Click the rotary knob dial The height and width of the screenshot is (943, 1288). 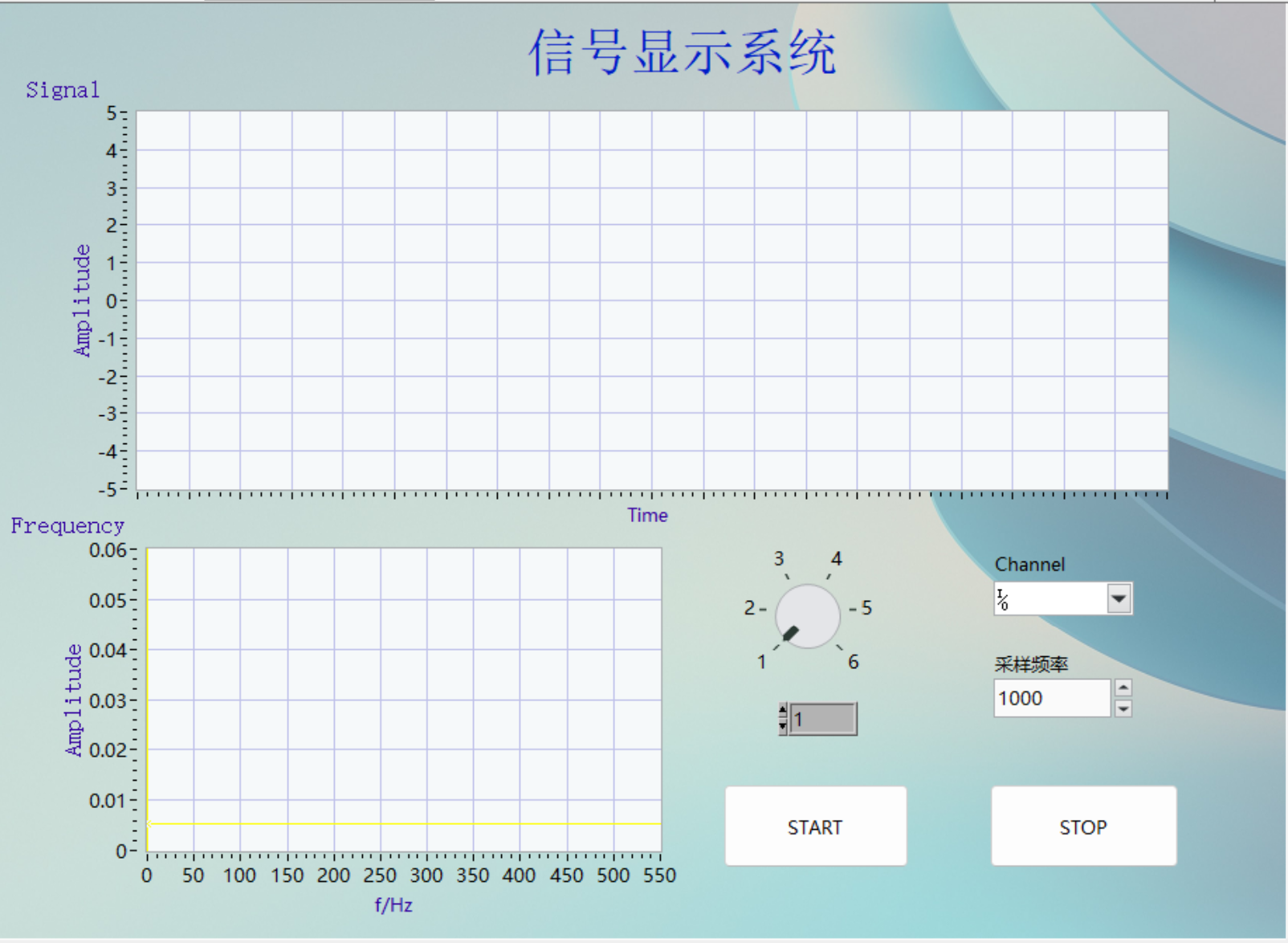pyautogui.click(x=808, y=616)
